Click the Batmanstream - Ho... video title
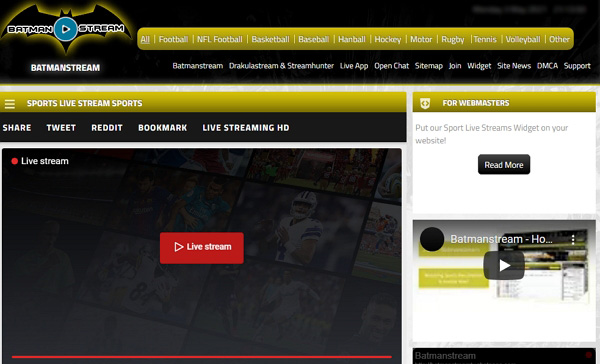600x364 pixels. (x=501, y=239)
